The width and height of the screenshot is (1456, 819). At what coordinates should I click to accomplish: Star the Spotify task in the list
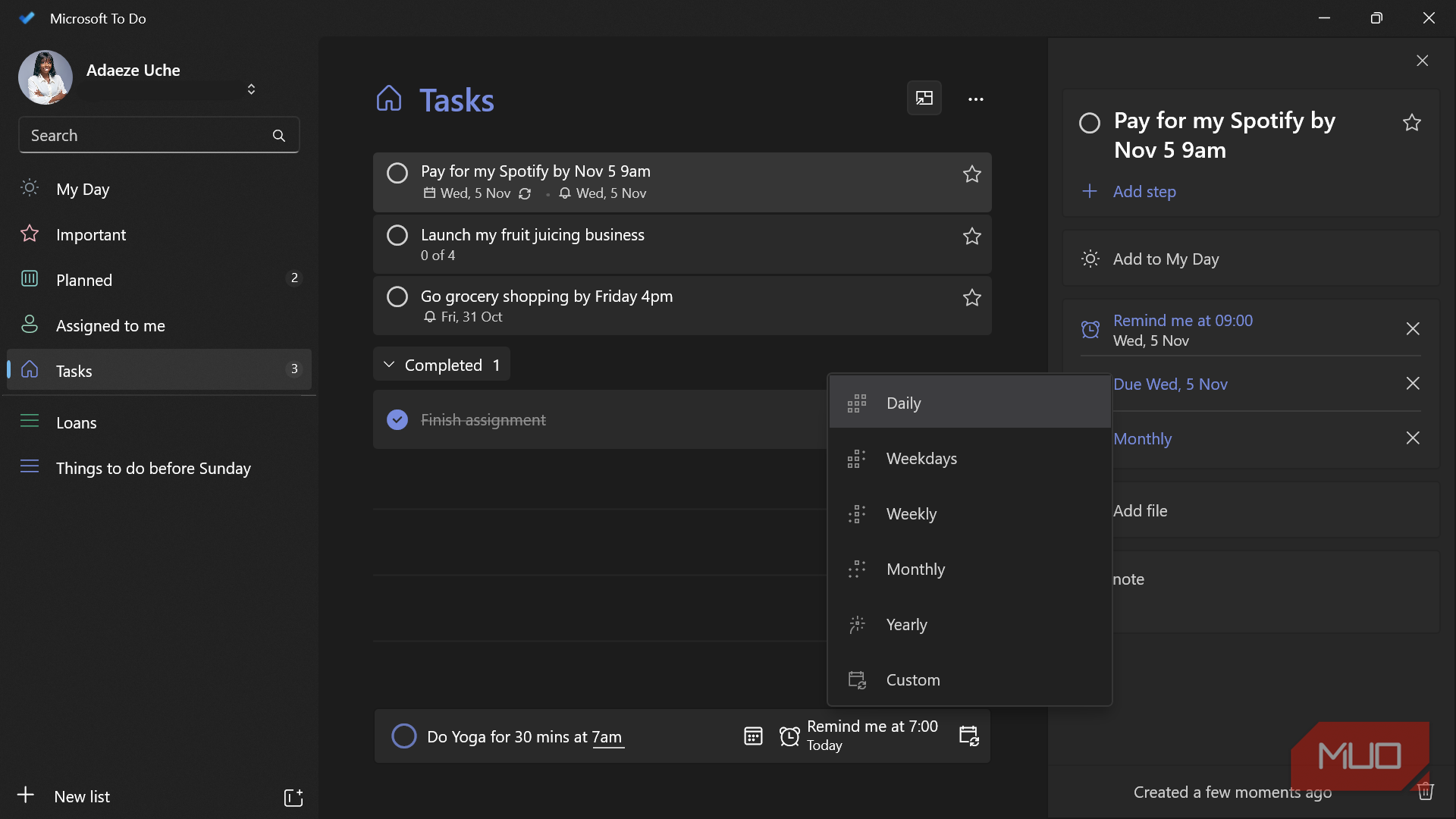coord(971,174)
